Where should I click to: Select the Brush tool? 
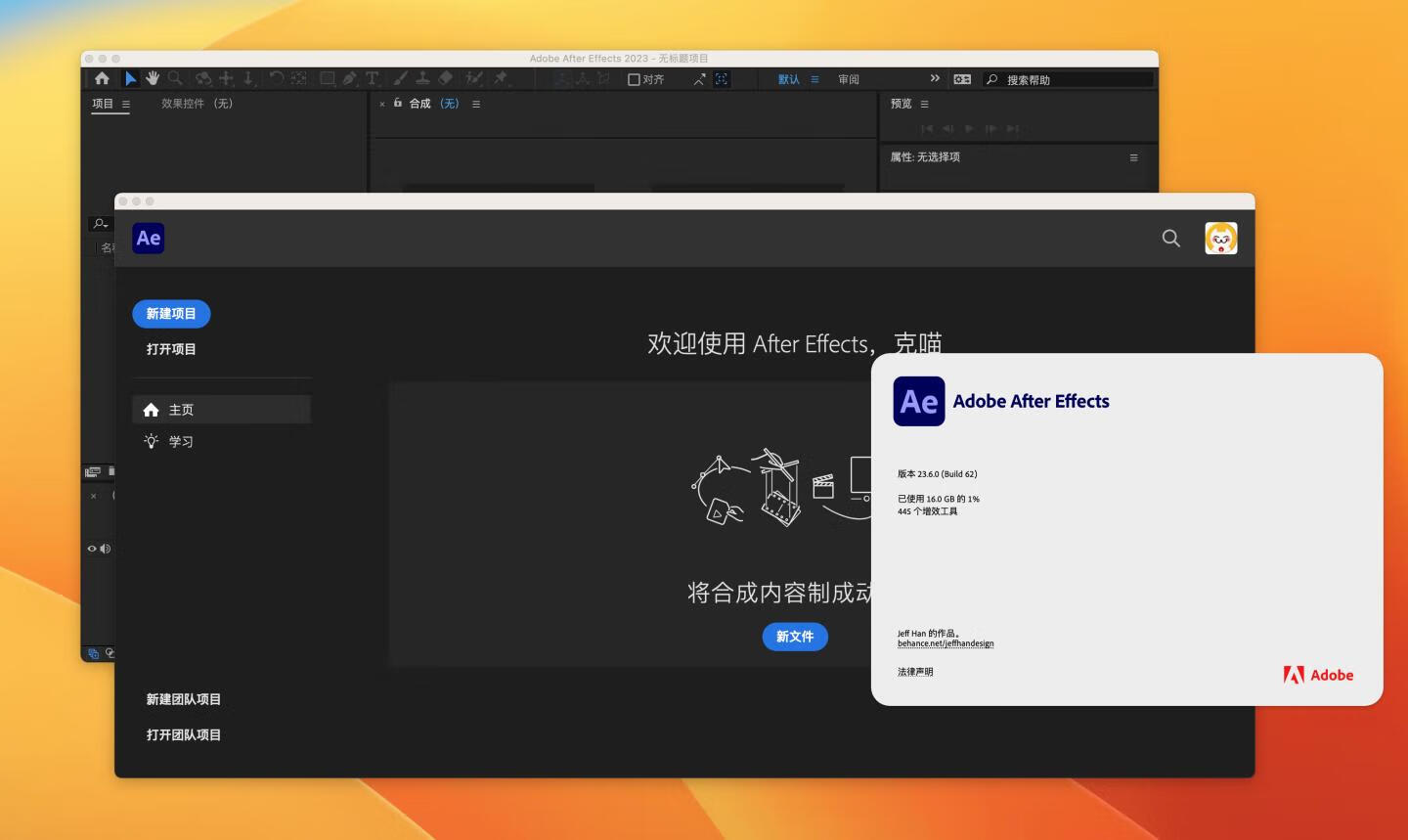[400, 78]
